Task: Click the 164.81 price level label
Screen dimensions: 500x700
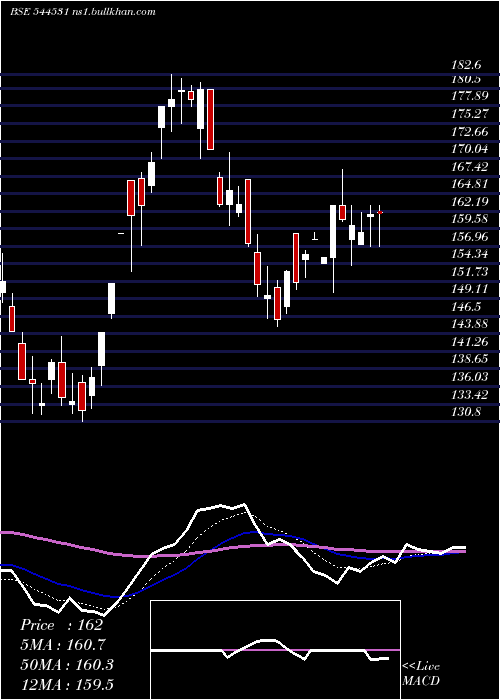Action: pos(470,184)
